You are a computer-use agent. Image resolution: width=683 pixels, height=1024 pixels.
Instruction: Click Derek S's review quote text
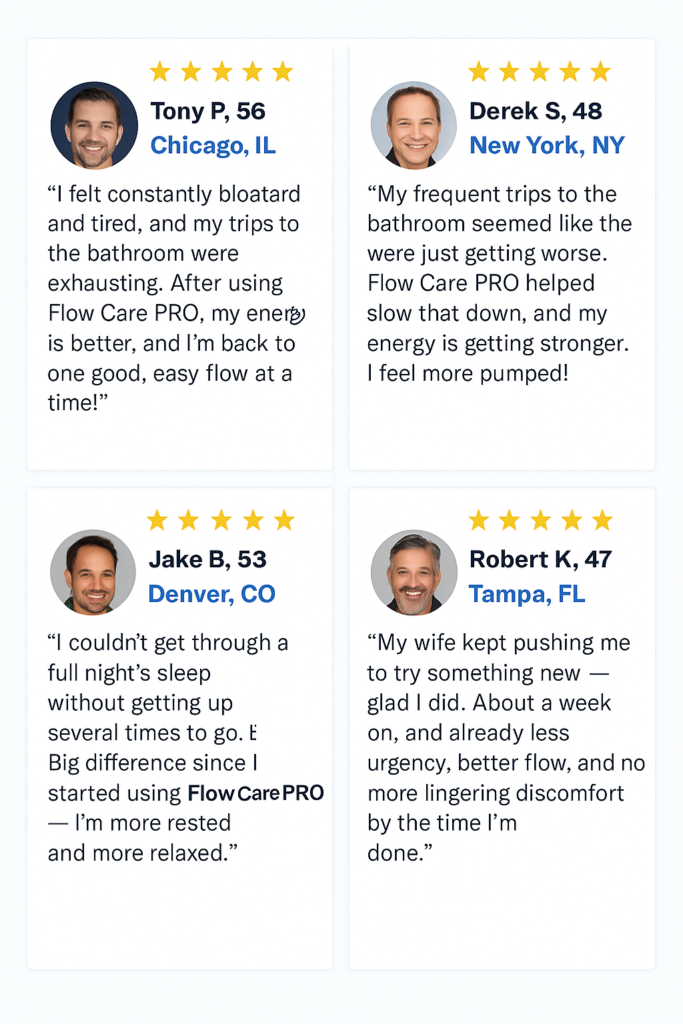click(x=499, y=283)
